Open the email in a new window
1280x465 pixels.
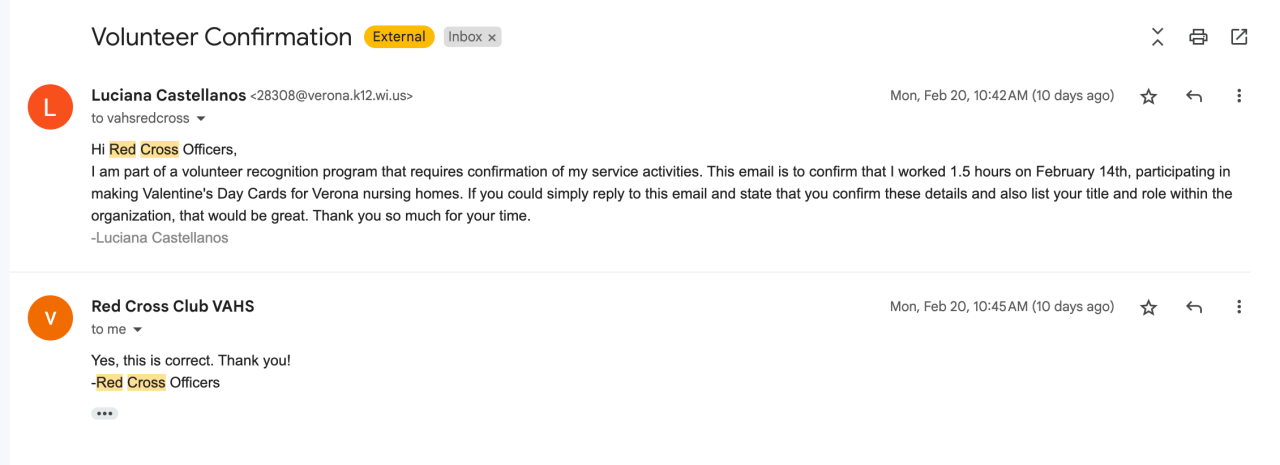[x=1239, y=37]
